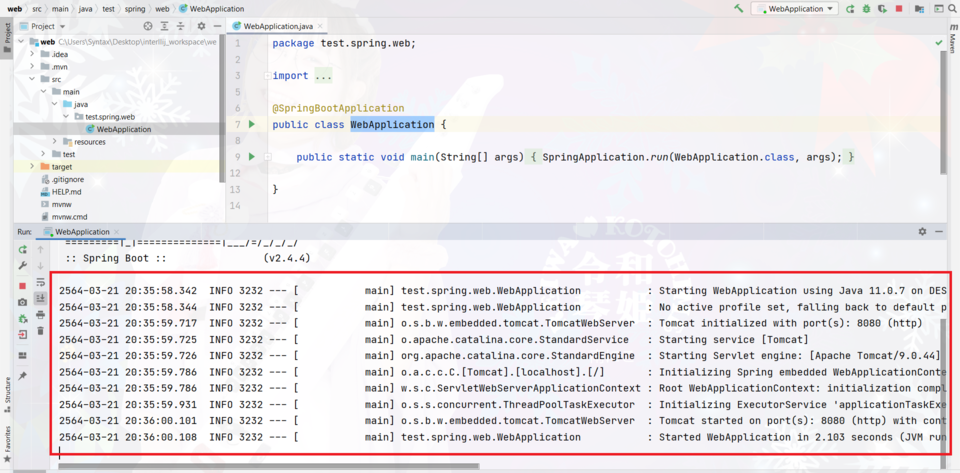Toggle the Project tool window side tab
960x473 pixels.
click(7, 38)
